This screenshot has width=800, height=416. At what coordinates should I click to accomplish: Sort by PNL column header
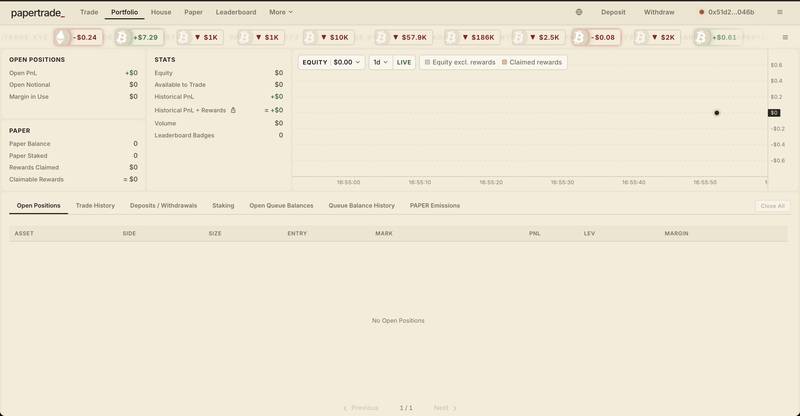[x=534, y=233]
